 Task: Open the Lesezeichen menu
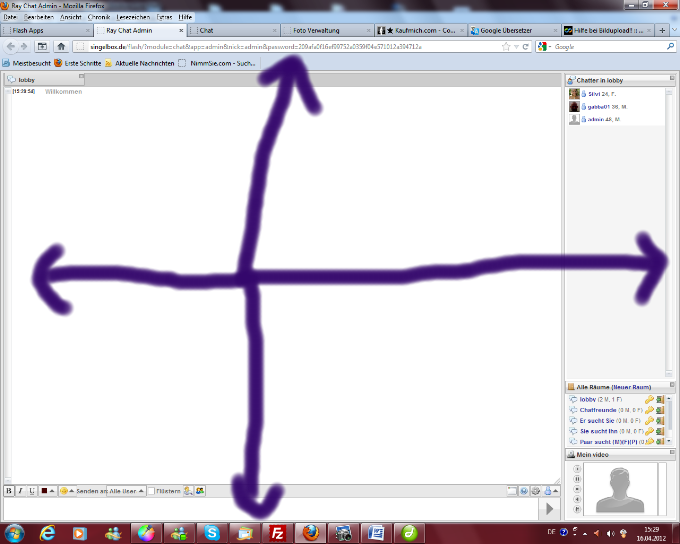click(133, 17)
